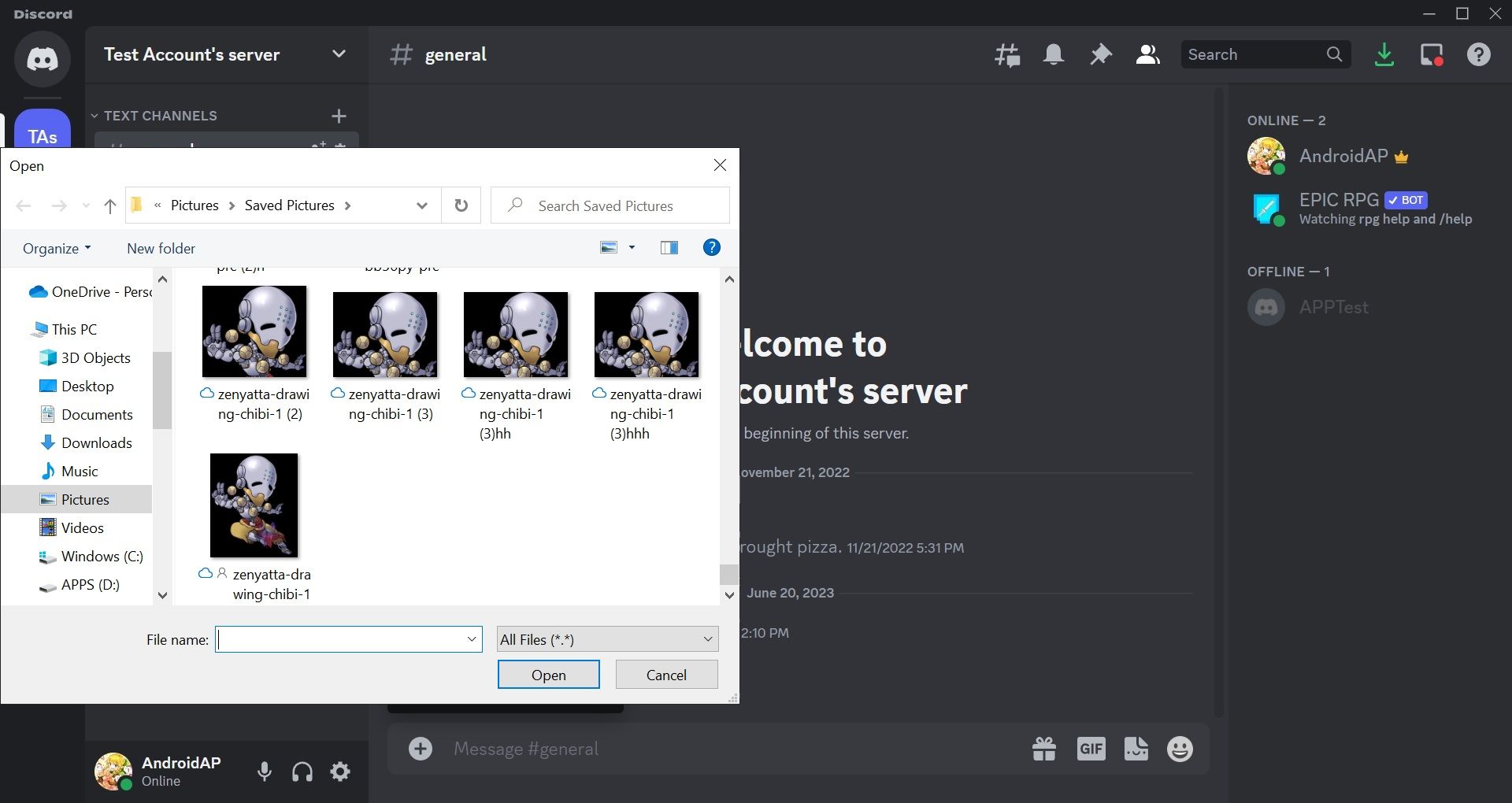Create a New folder

(x=160, y=248)
